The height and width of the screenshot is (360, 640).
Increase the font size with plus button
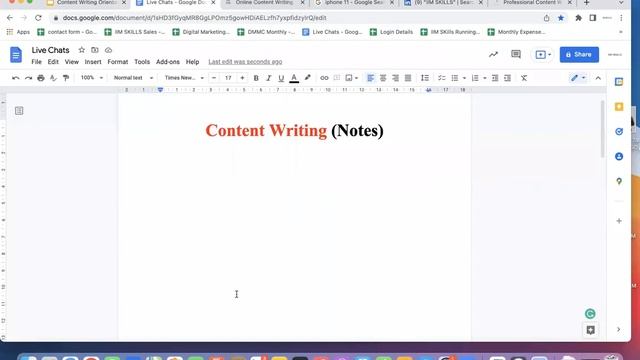[242, 78]
